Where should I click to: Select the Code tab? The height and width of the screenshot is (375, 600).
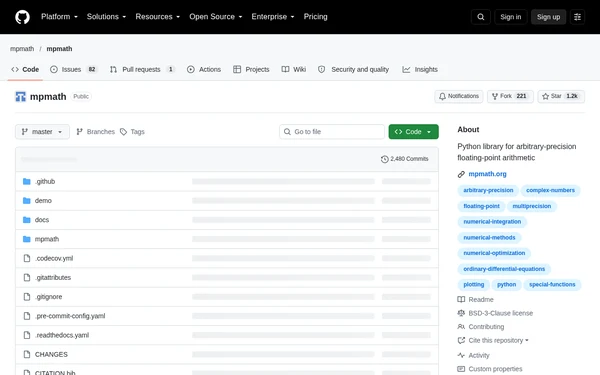[x=25, y=69]
